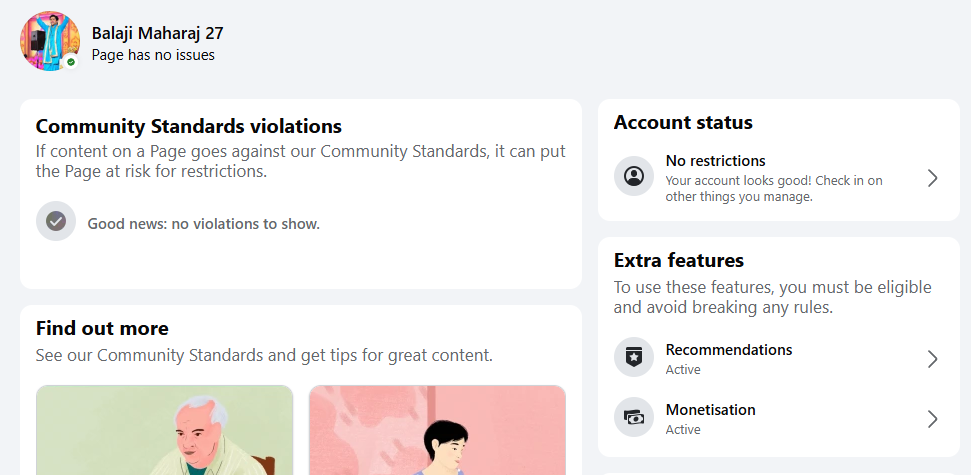Click the account person icon under Account status
971x475 pixels.
[634, 176]
